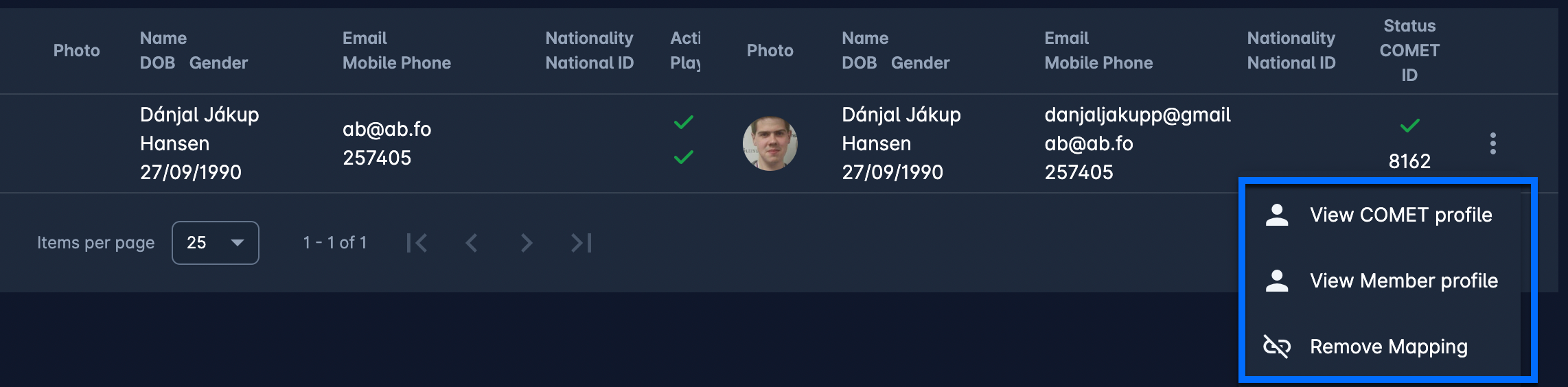The height and width of the screenshot is (387, 1568).
Task: Click the upper green checkmark in Active column
Action: pos(683,123)
